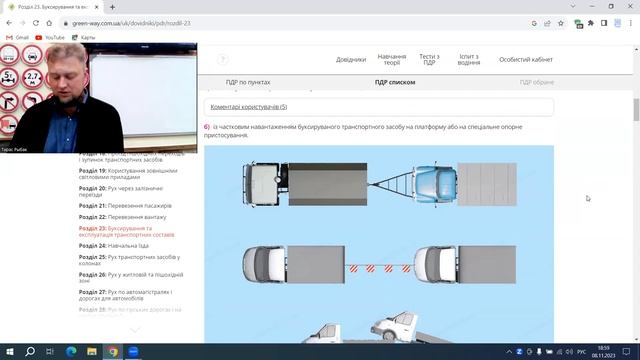640x360 pixels.
Task: Open the taskbar clock and date
Action: 603,351
